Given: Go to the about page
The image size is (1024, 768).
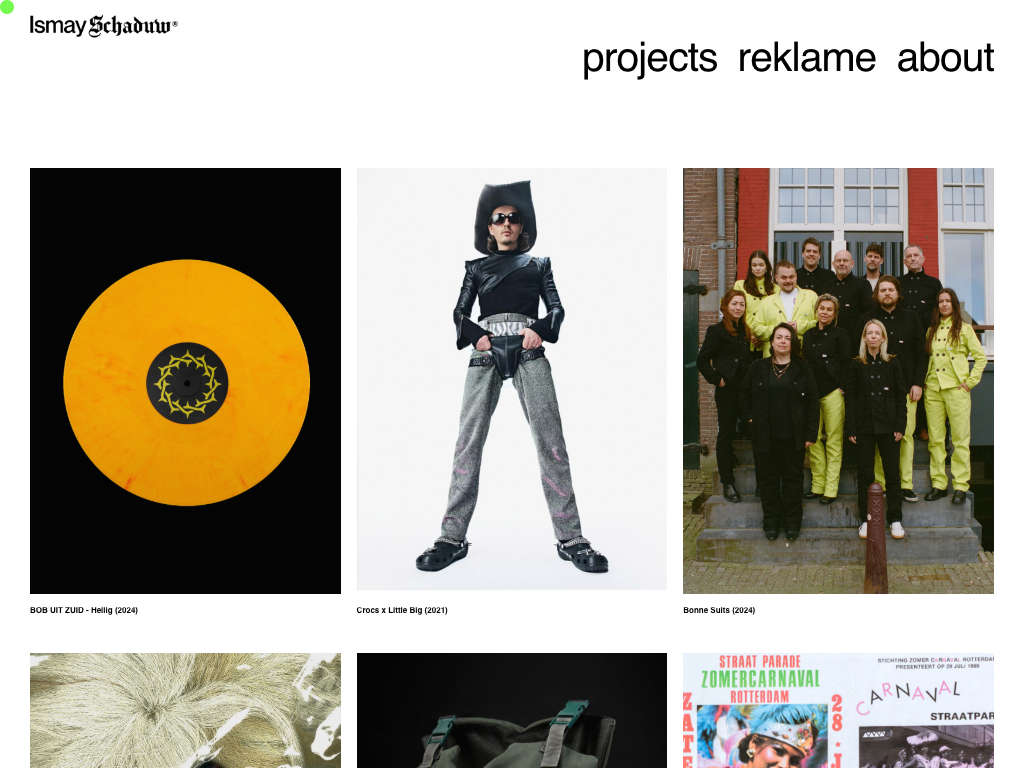Looking at the screenshot, I should point(945,57).
